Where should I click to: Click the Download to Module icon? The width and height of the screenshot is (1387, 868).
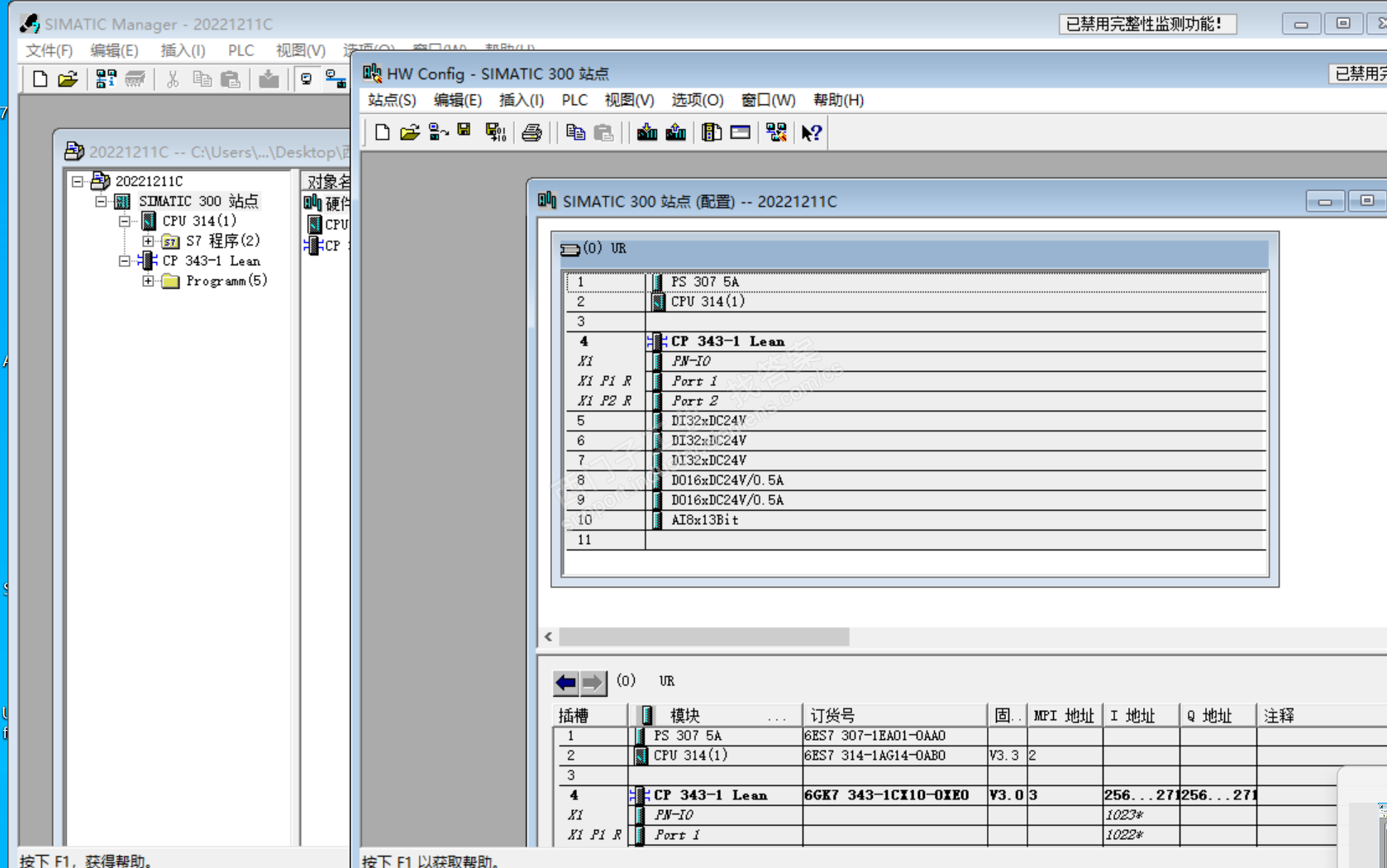(x=646, y=132)
